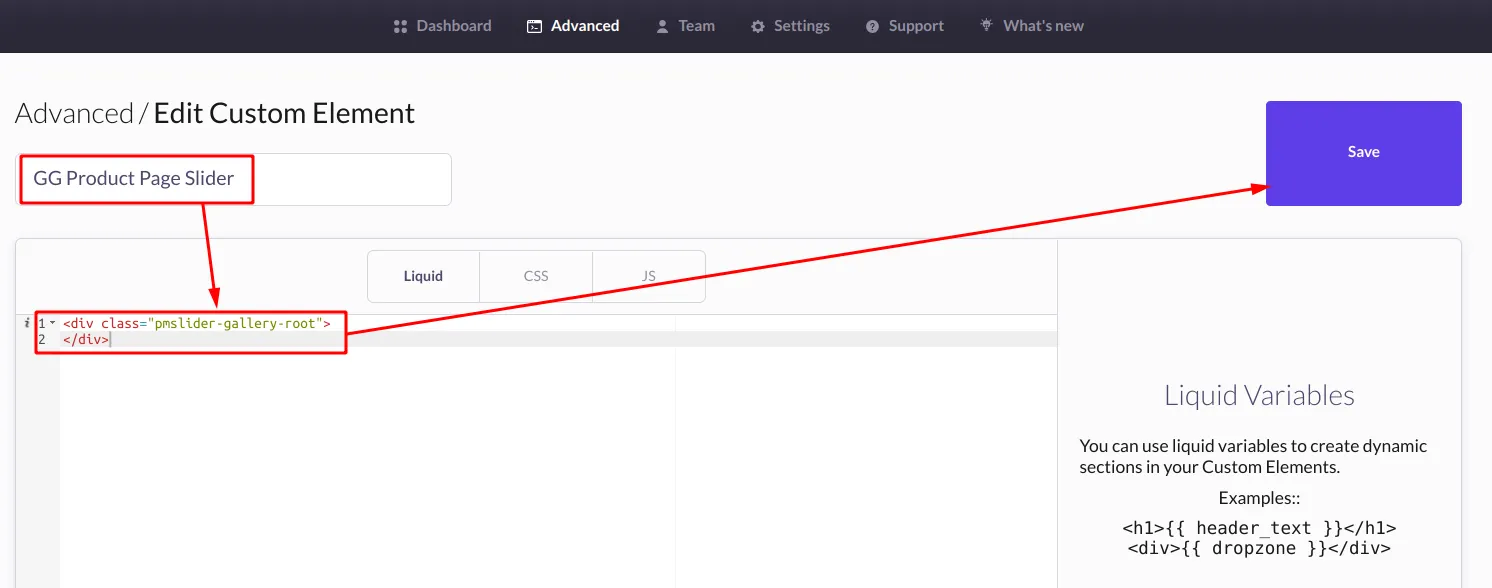Switch to the CSS tab
This screenshot has width=1492, height=588.
(536, 276)
